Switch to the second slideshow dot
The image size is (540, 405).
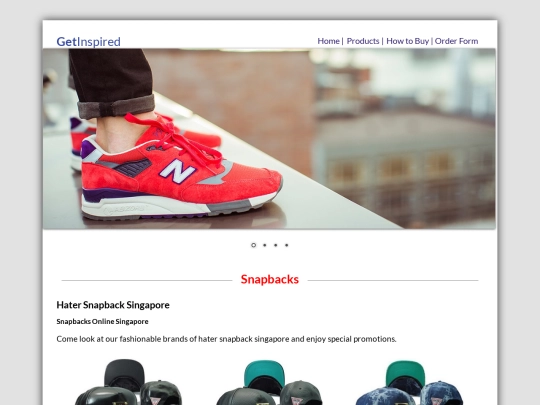[x=264, y=245]
